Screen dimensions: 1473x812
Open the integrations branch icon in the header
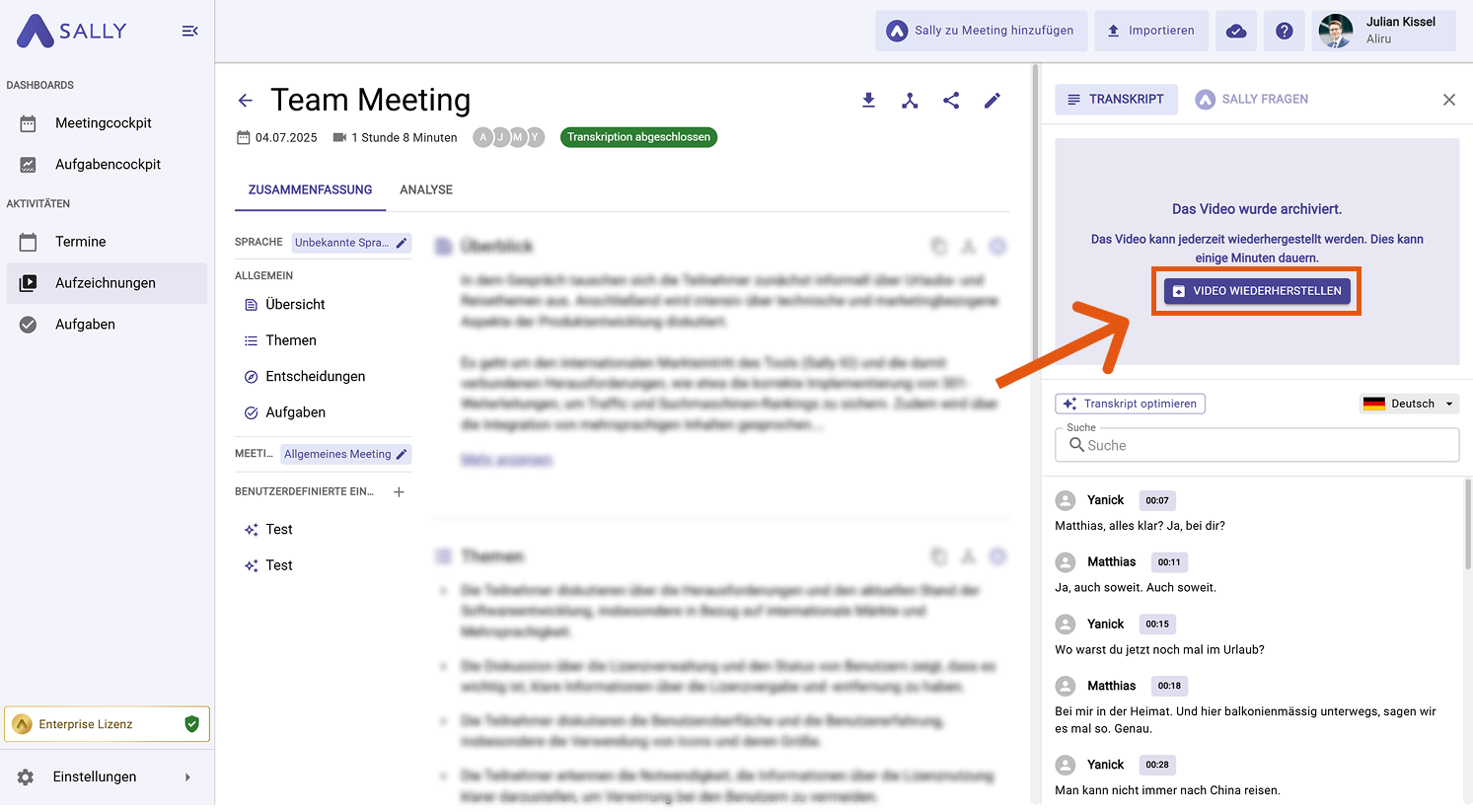pos(910,101)
